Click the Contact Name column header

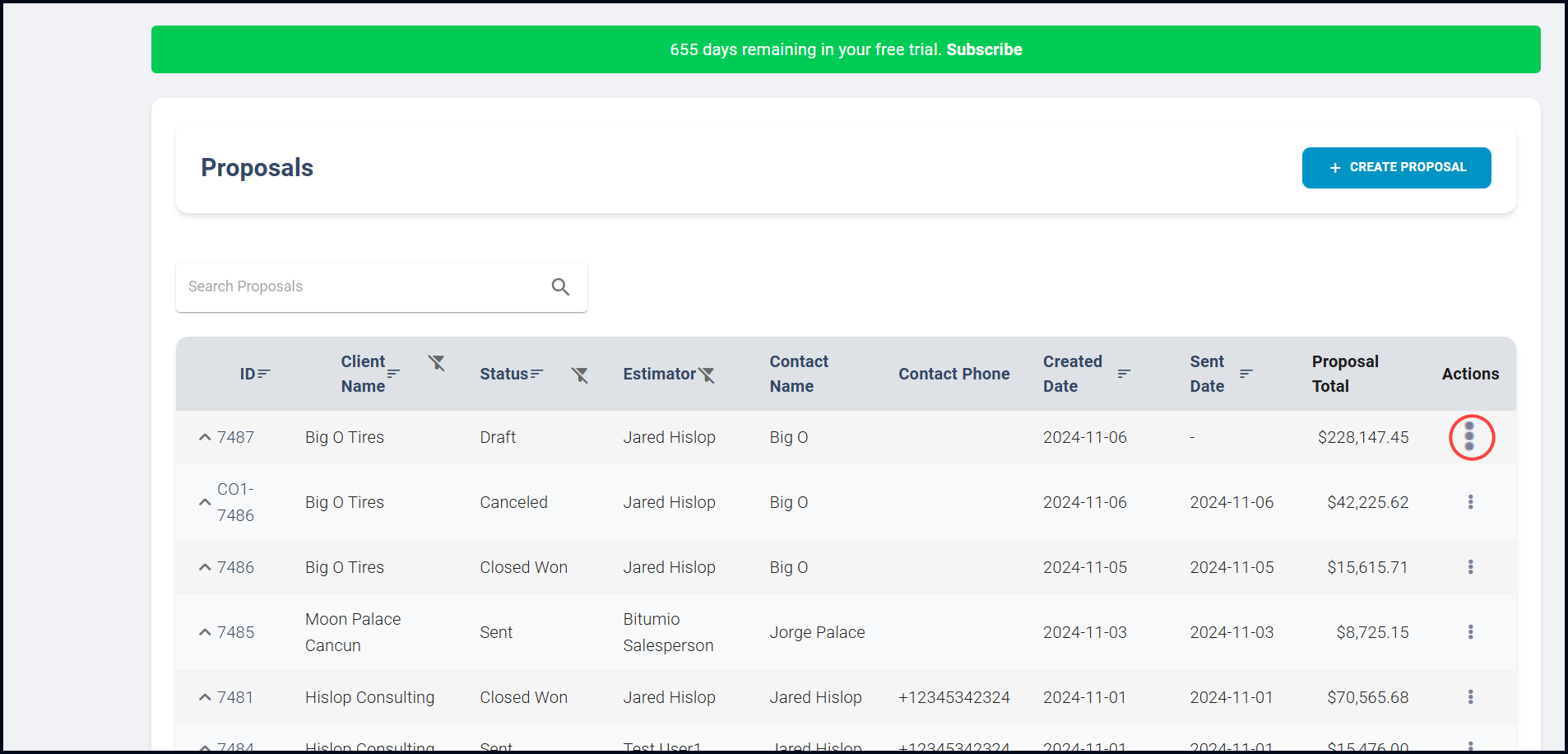point(799,374)
